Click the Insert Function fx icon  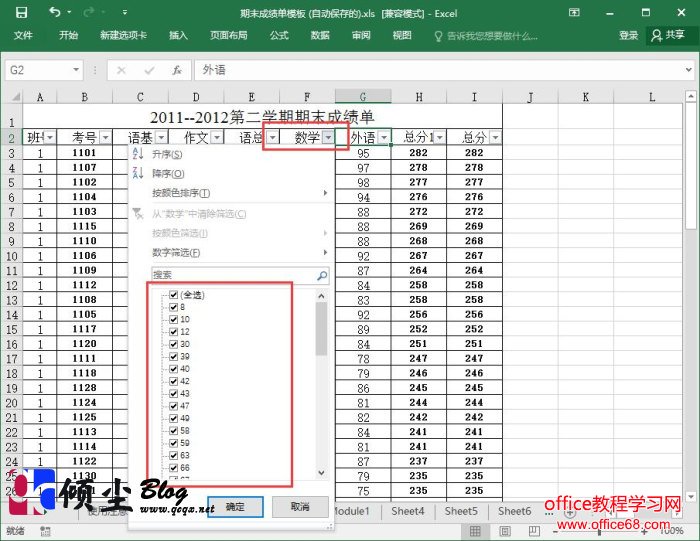[177, 70]
